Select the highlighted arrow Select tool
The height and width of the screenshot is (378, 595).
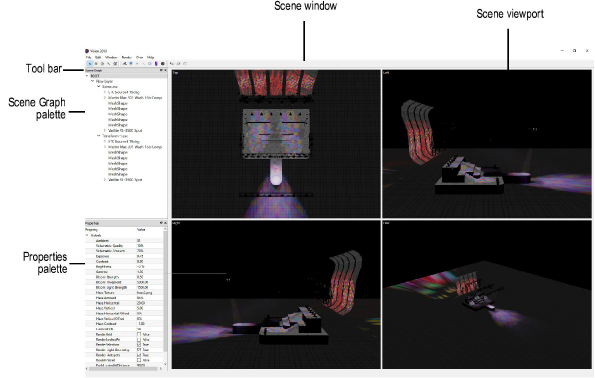(x=90, y=64)
